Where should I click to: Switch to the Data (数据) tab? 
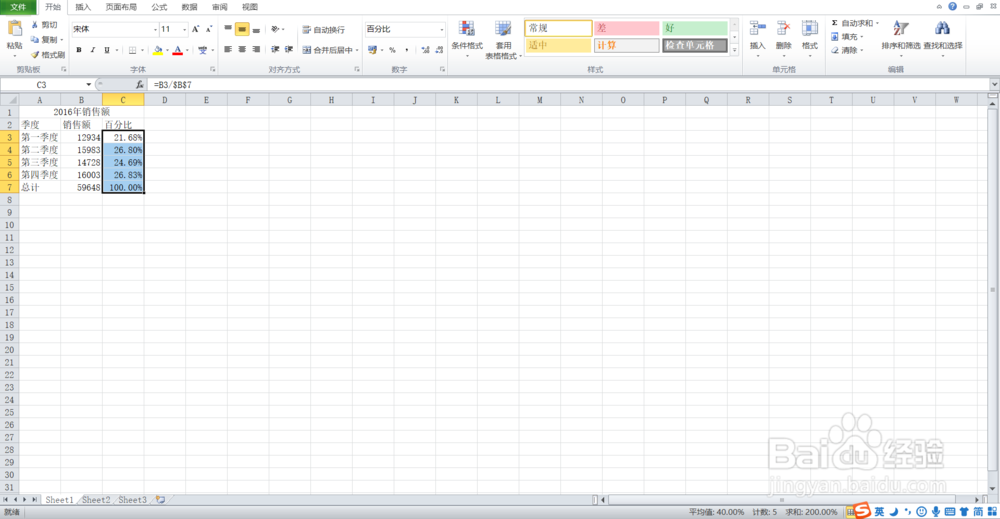pos(189,7)
